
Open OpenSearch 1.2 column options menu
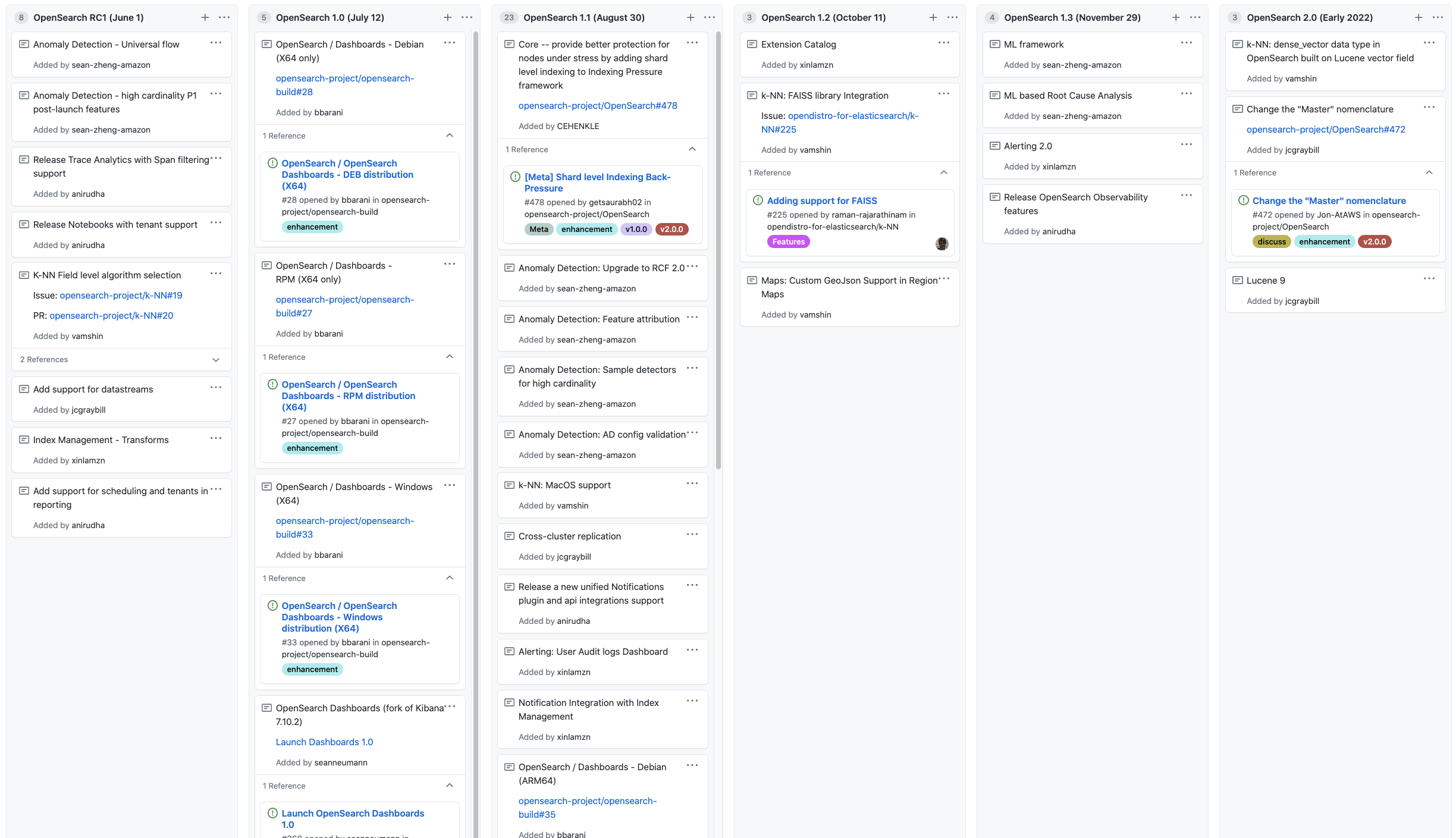[952, 18]
